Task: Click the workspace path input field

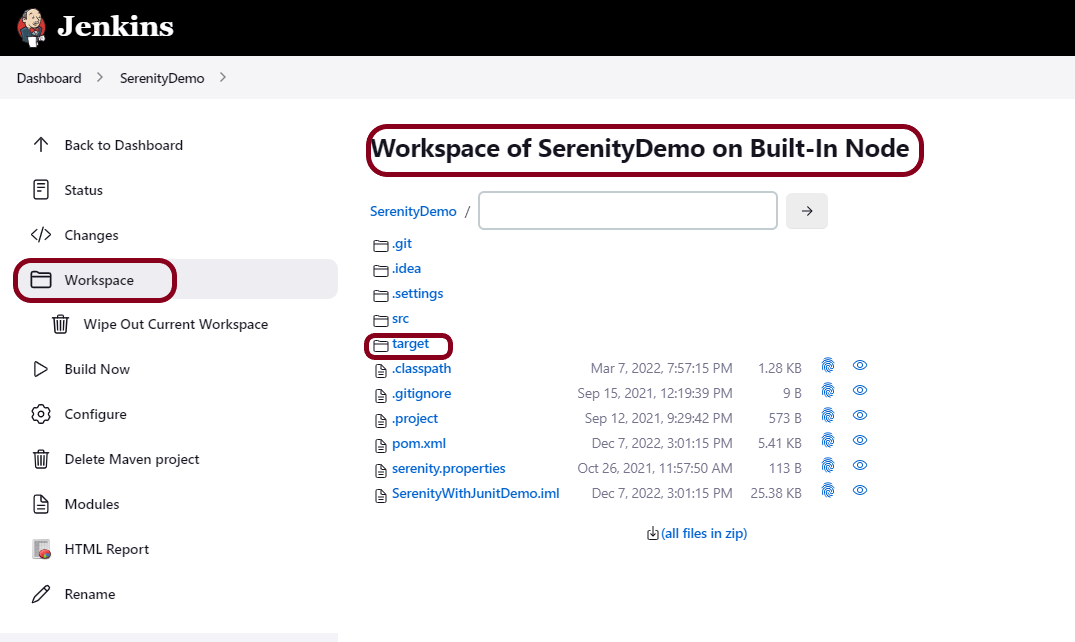Action: pos(627,211)
